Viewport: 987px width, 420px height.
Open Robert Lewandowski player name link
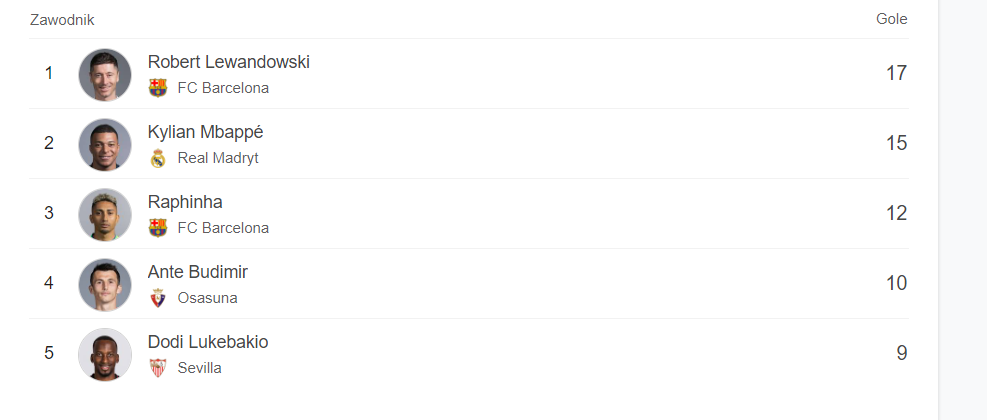click(228, 62)
